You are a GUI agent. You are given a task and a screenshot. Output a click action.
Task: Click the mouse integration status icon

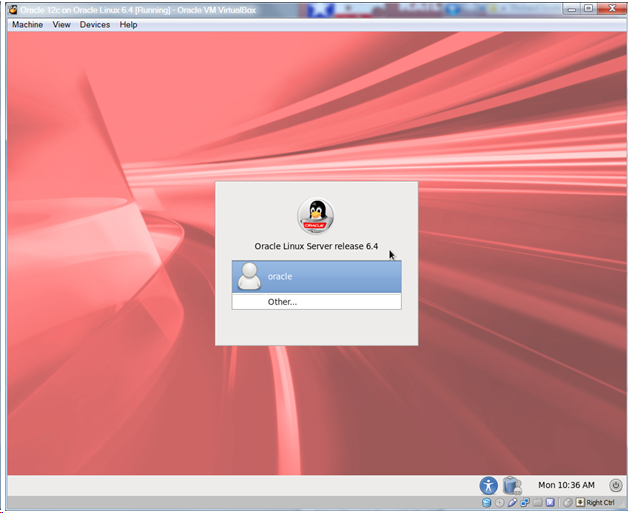pos(567,502)
